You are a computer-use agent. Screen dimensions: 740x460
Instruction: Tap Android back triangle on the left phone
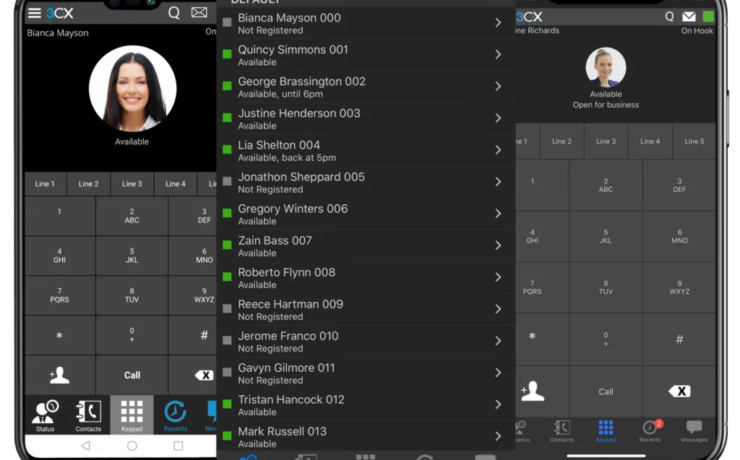(x=84, y=446)
